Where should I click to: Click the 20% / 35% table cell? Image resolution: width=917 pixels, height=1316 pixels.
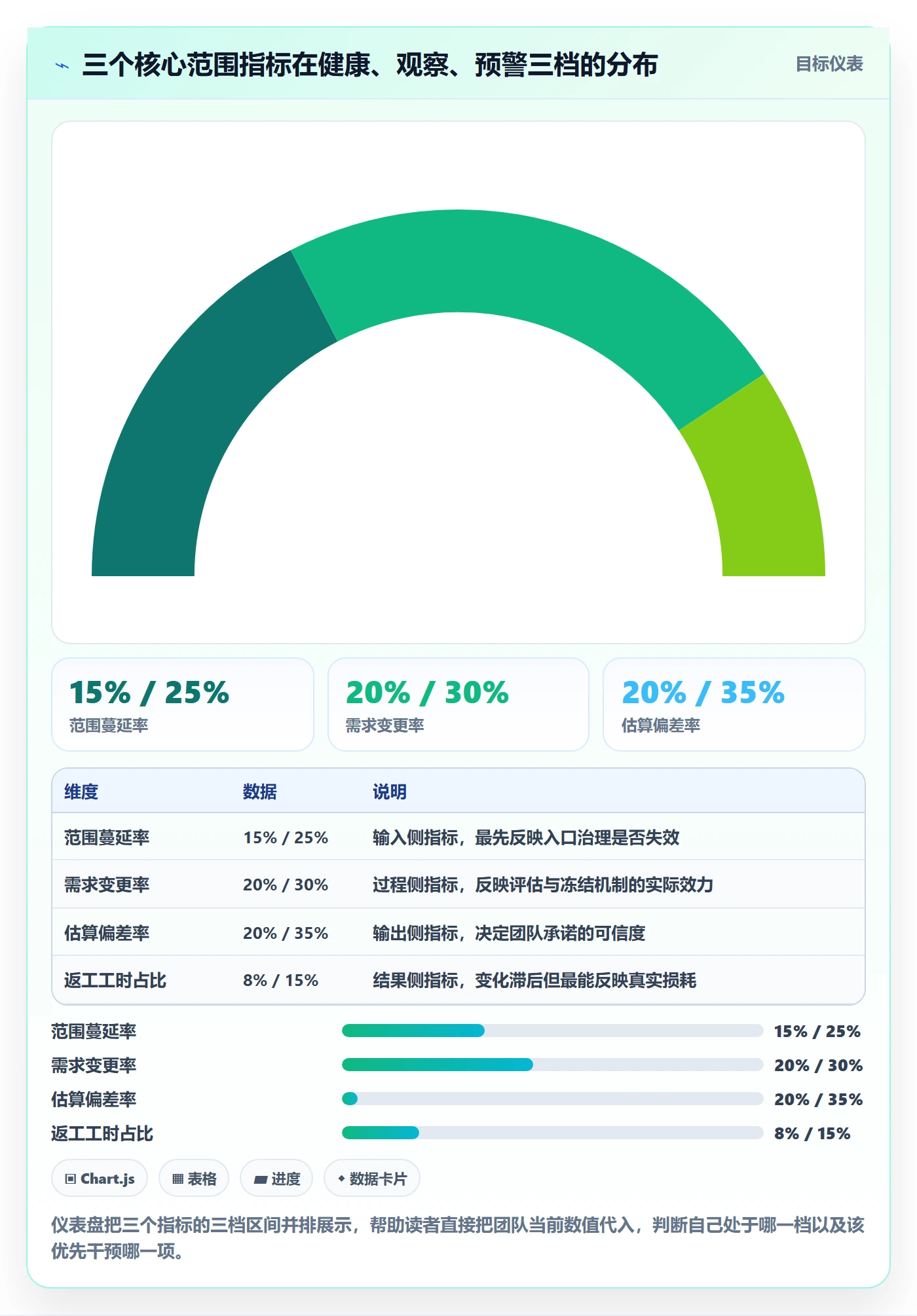(x=286, y=933)
